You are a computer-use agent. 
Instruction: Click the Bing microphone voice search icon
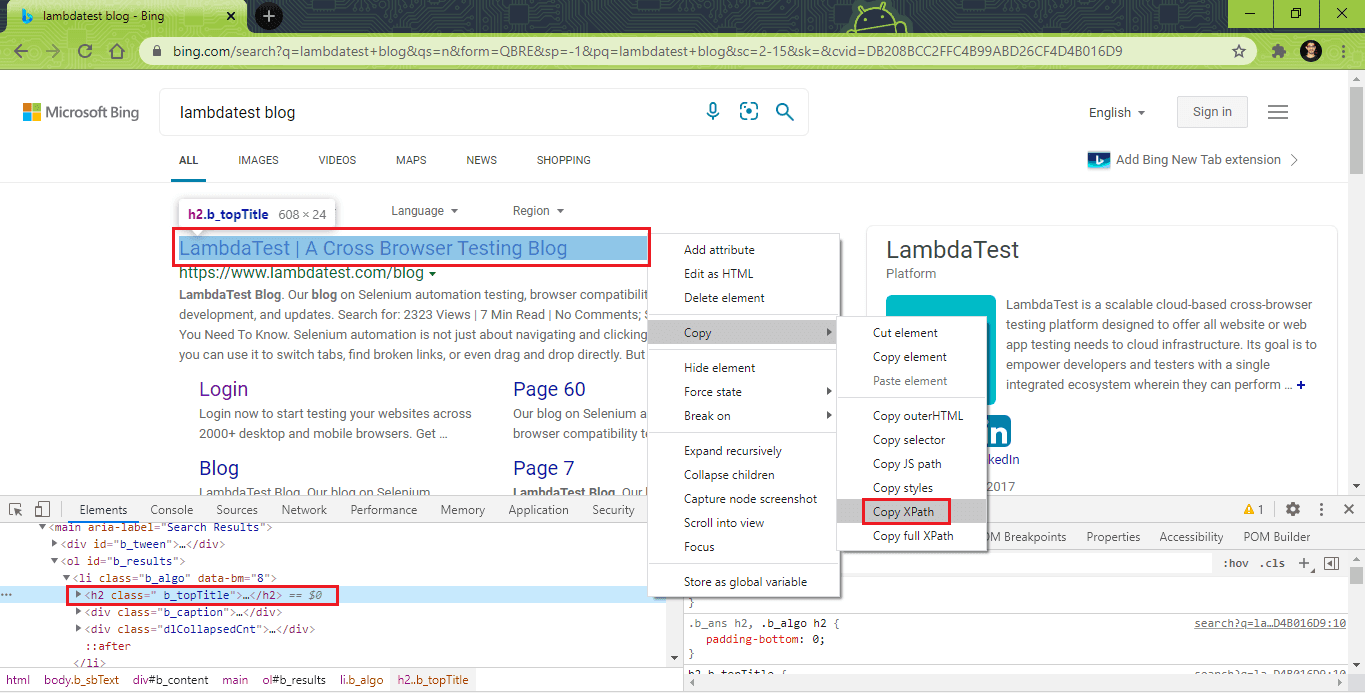coord(713,112)
